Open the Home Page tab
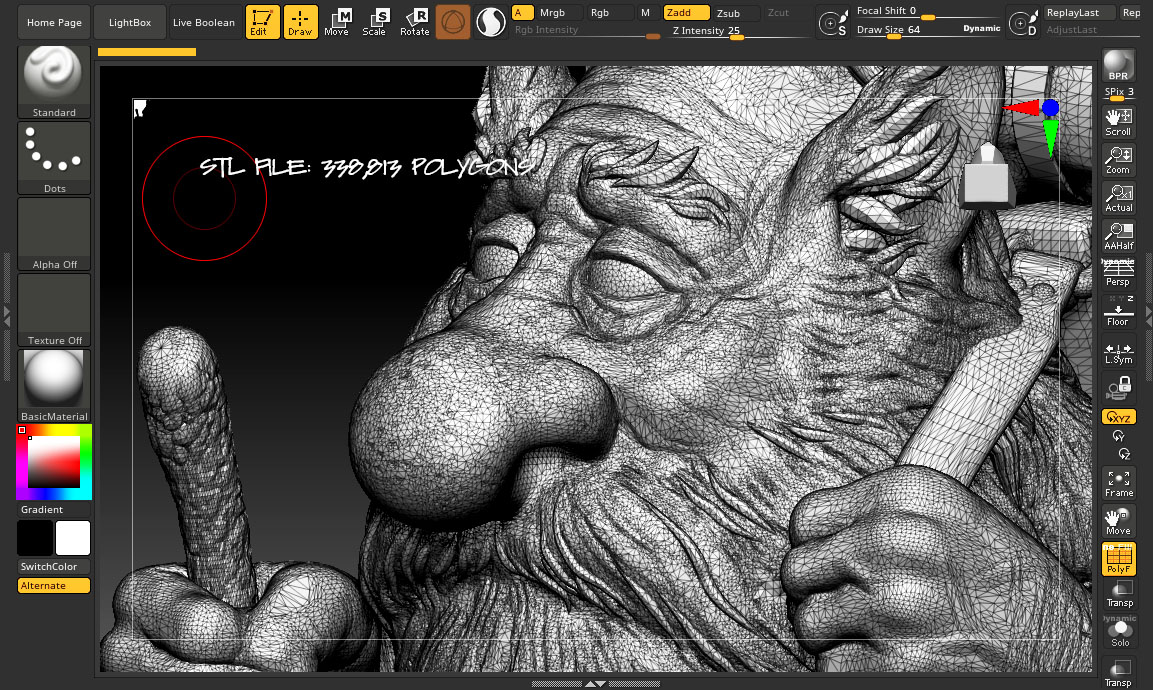1153x690 pixels. (54, 22)
